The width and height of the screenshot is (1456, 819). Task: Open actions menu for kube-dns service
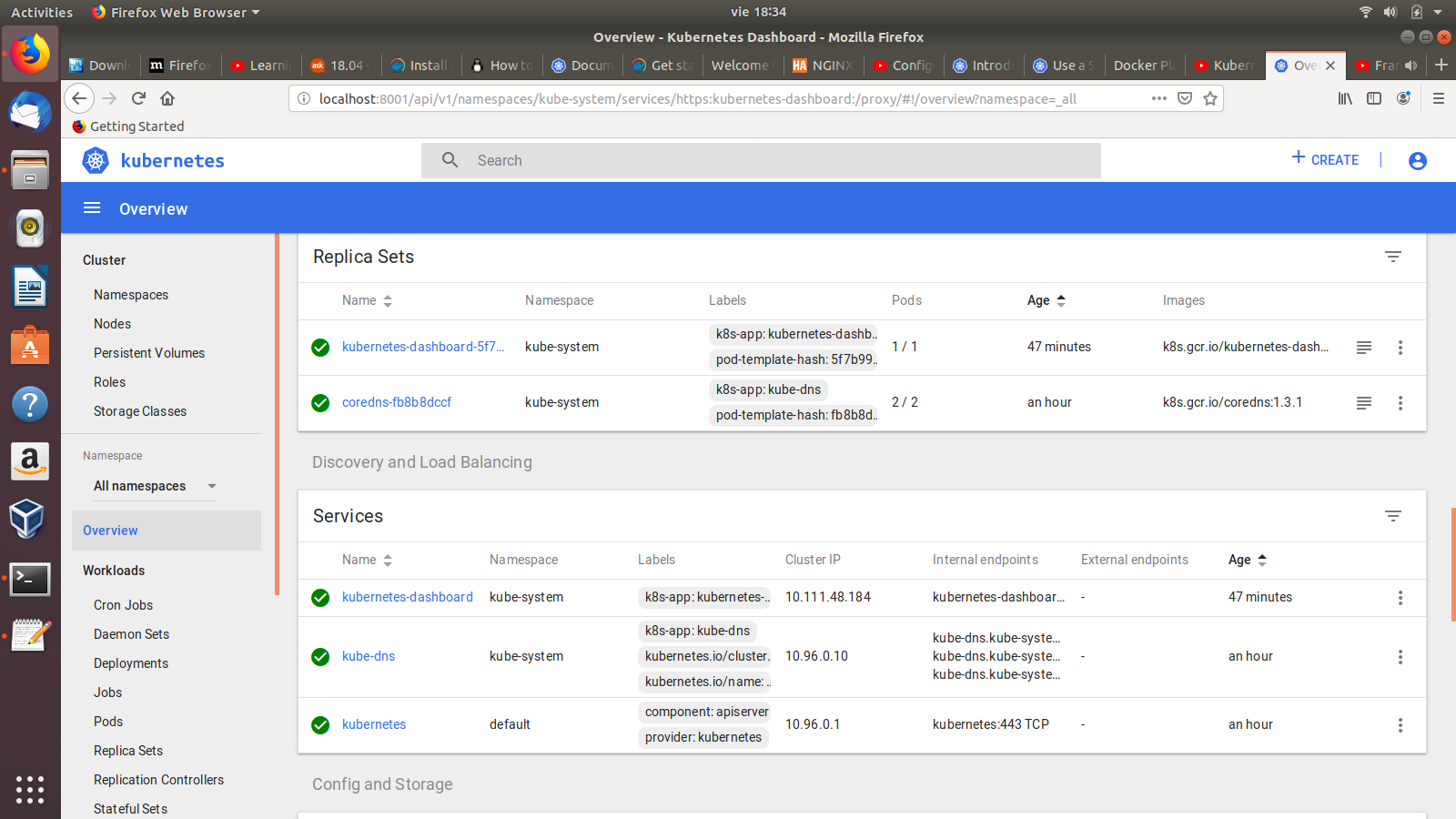pos(1400,657)
